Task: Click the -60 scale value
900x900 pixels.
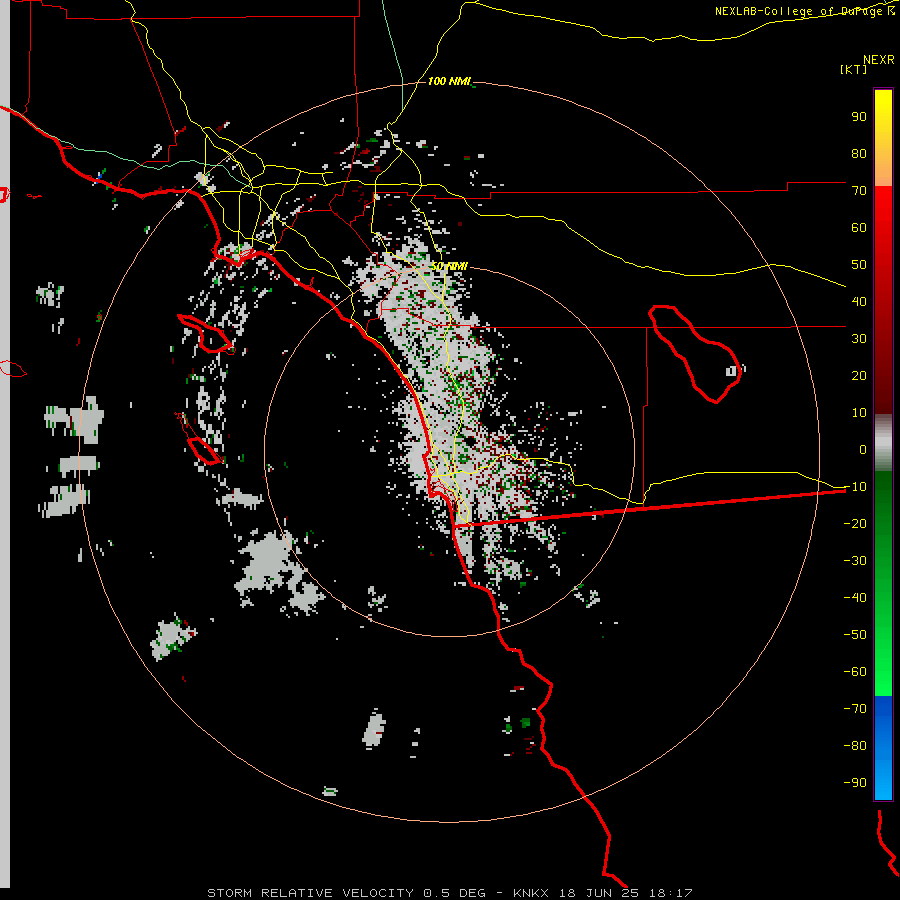Action: pos(855,672)
